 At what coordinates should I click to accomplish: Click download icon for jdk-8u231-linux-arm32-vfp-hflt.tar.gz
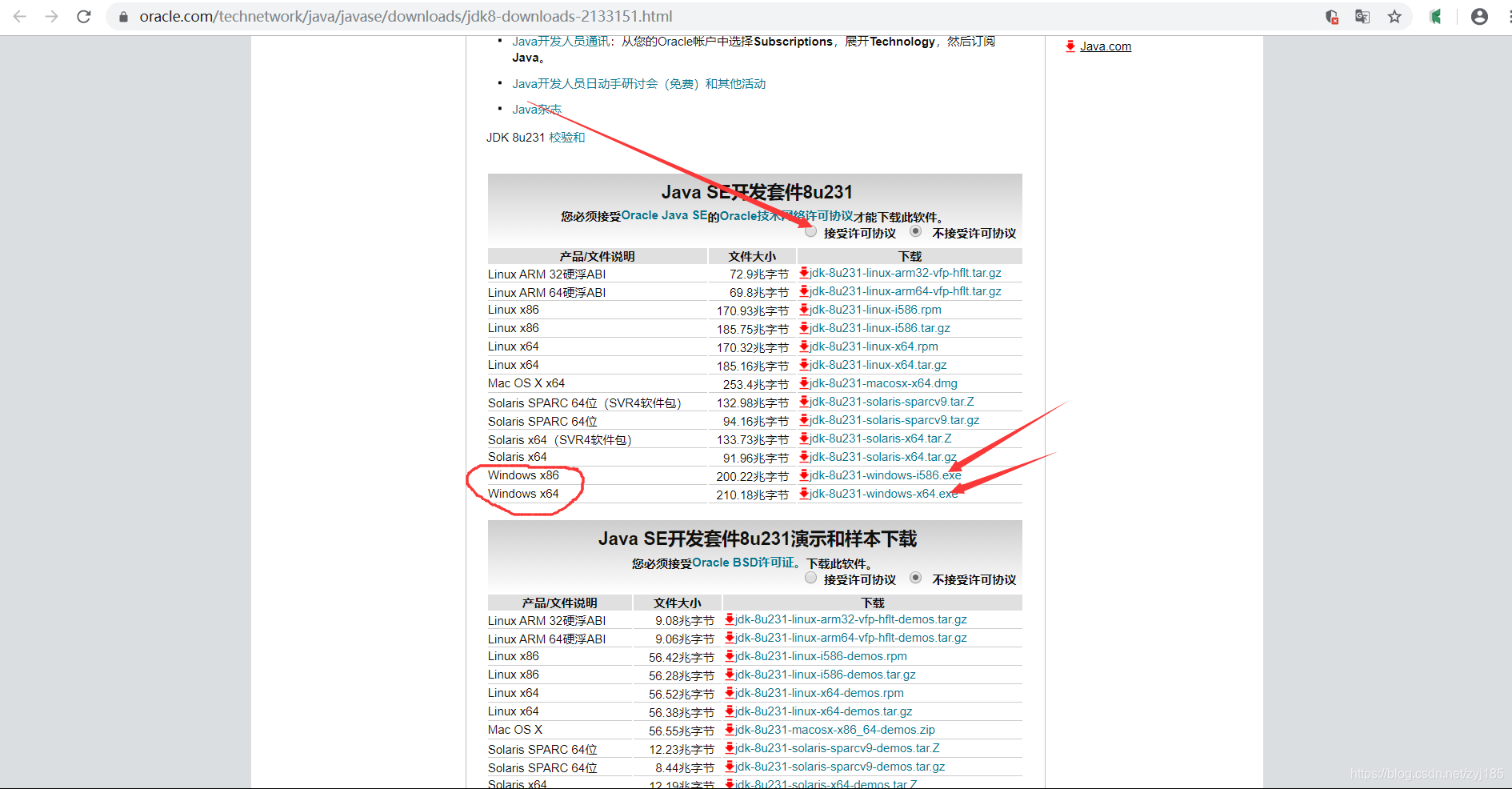[804, 273]
